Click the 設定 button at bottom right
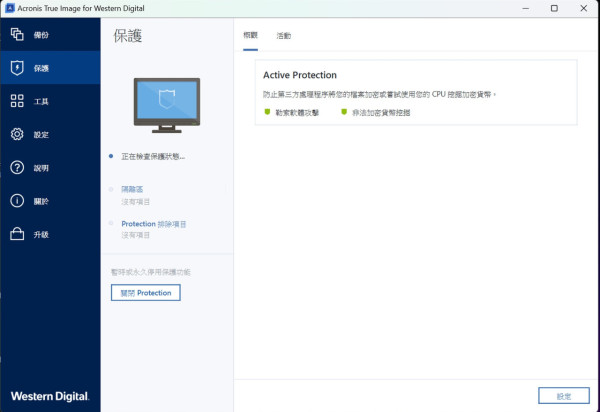600x412 pixels. point(564,396)
